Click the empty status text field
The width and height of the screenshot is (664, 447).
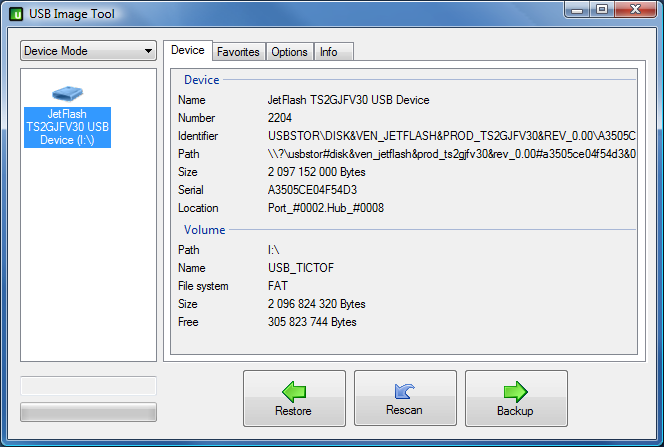point(88,386)
